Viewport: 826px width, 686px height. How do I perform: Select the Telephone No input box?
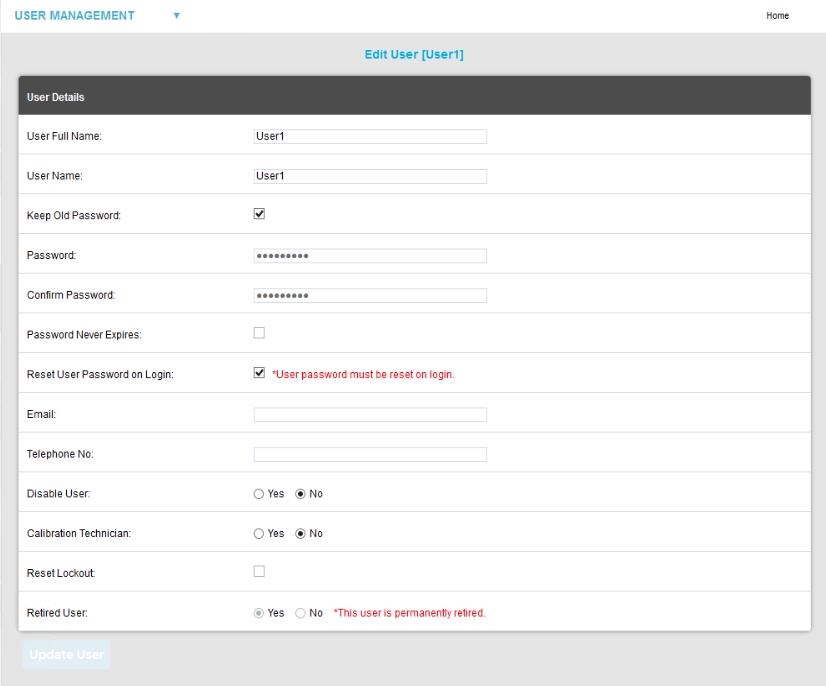370,455
